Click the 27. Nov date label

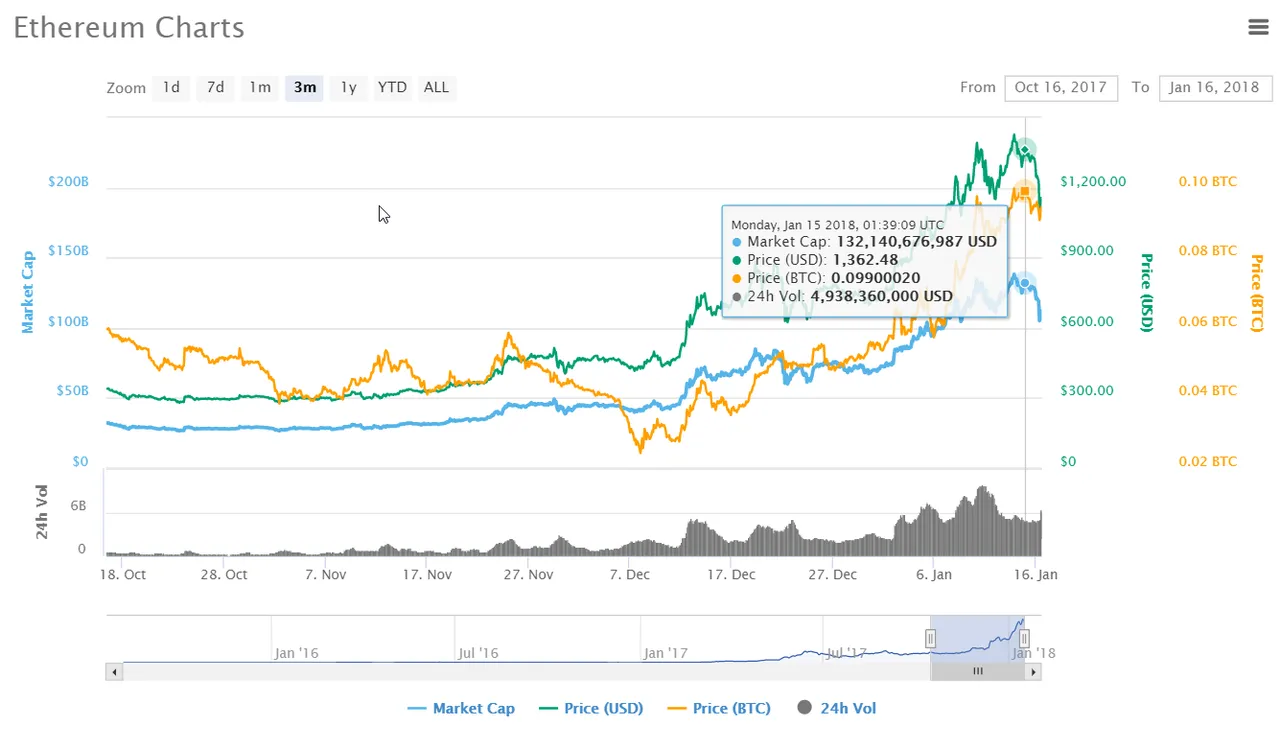point(528,575)
